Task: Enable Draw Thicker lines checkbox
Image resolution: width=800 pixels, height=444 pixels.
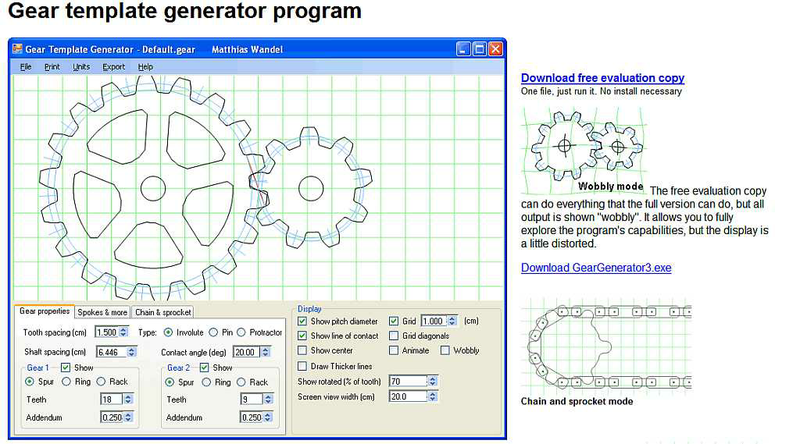Action: [x=303, y=366]
